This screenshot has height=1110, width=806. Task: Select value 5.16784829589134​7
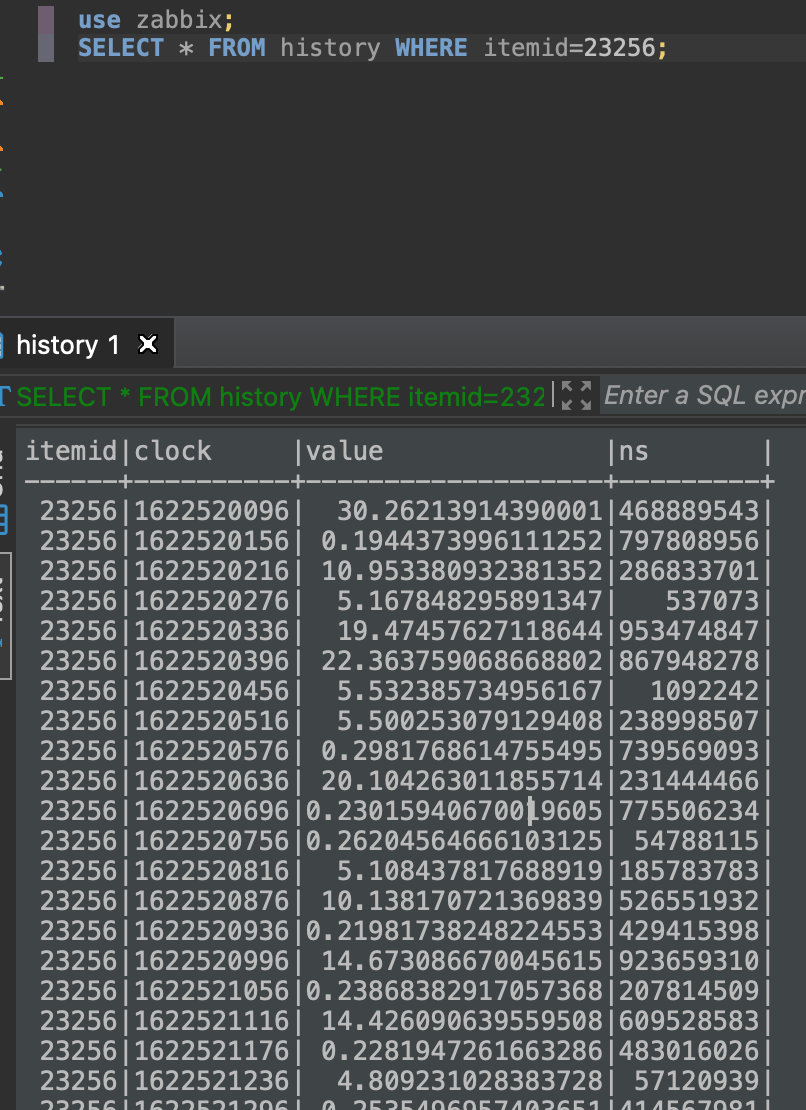[x=469, y=601]
